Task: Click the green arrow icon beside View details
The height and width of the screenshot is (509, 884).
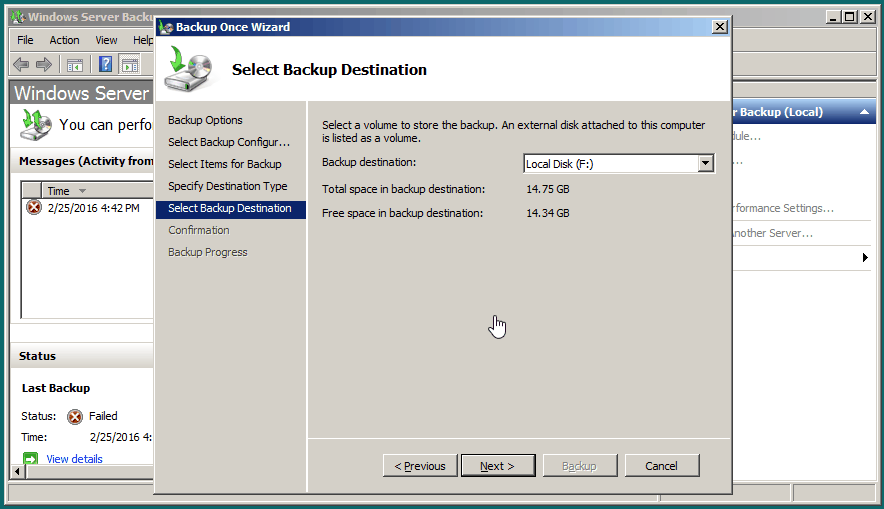Action: coord(30,458)
